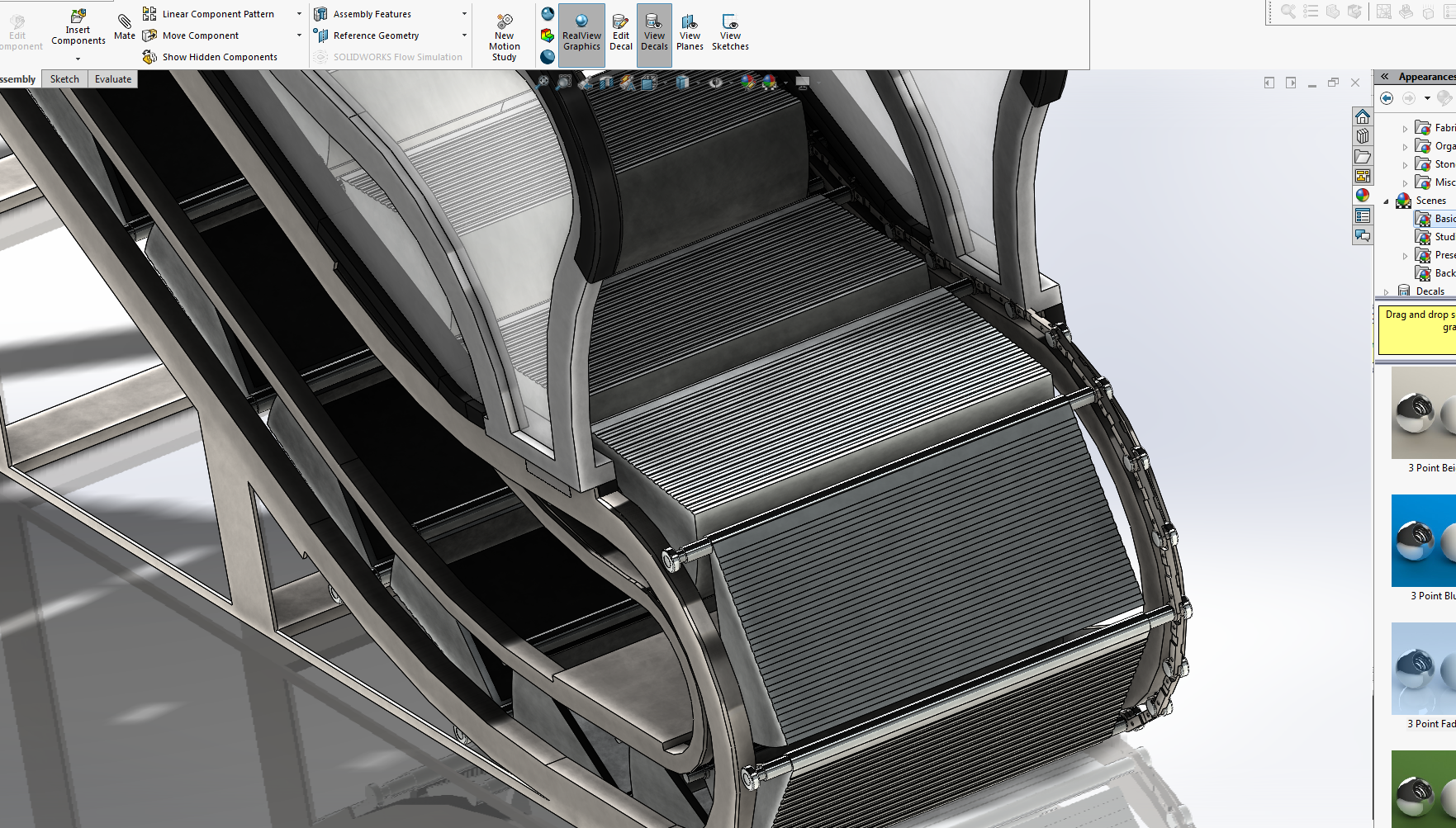The height and width of the screenshot is (828, 1456).
Task: Click the Edit Decal tool
Action: click(621, 32)
